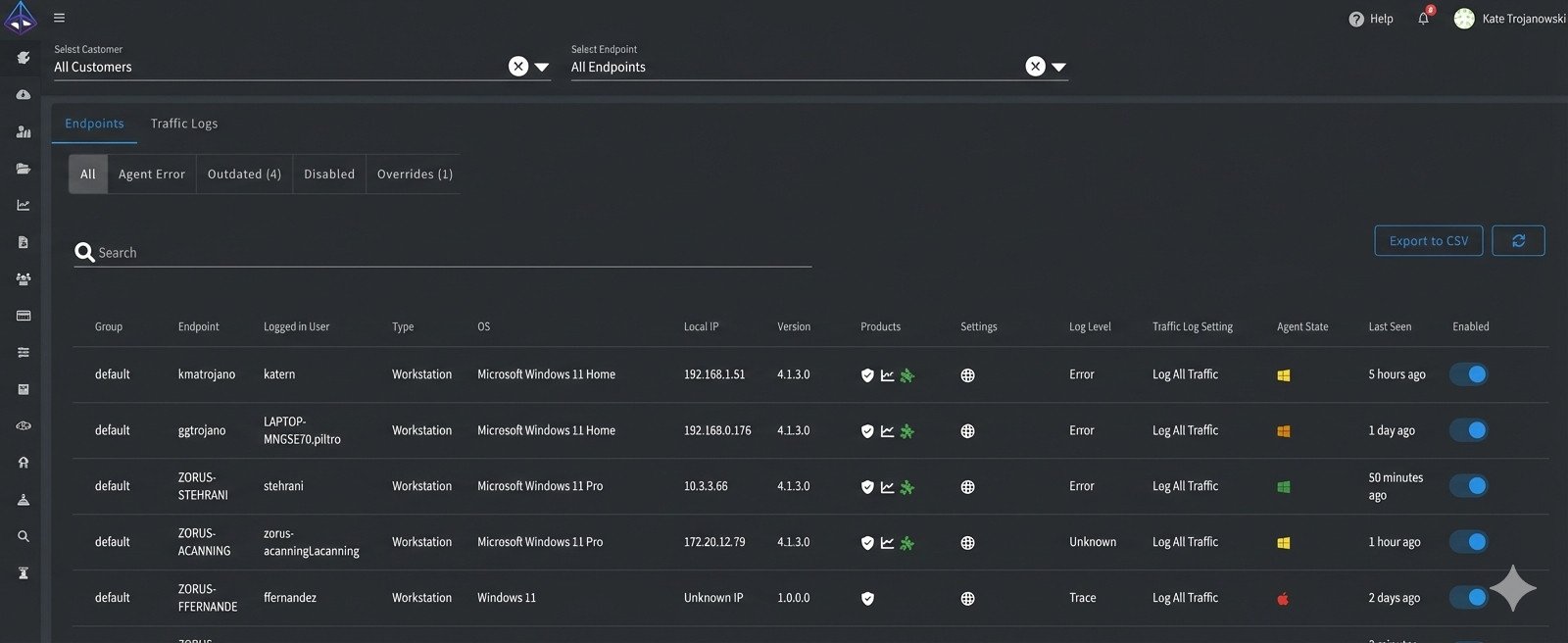This screenshot has width=1568, height=643.
Task: Disable the kmatrojano endpoint toggle
Action: point(1468,374)
